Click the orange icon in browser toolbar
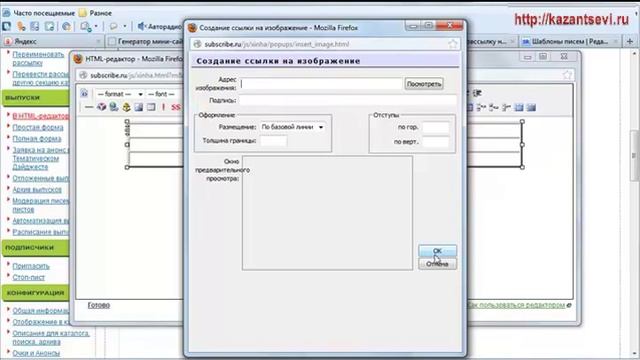The width and height of the screenshot is (640, 360). tap(21, 27)
